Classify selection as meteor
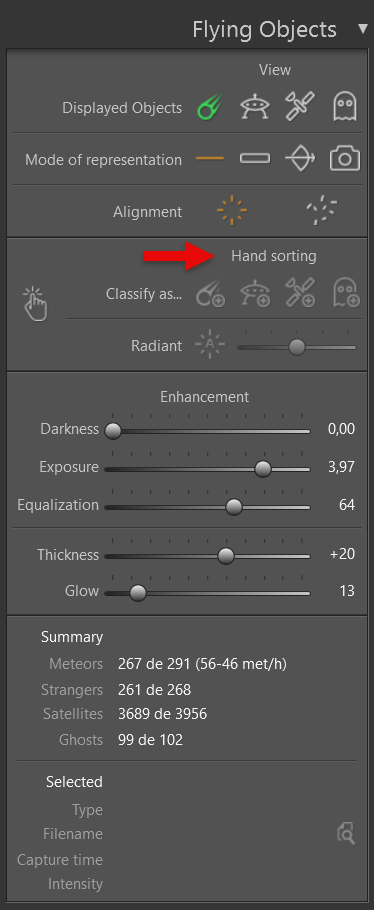The width and height of the screenshot is (374, 910). tap(210, 293)
